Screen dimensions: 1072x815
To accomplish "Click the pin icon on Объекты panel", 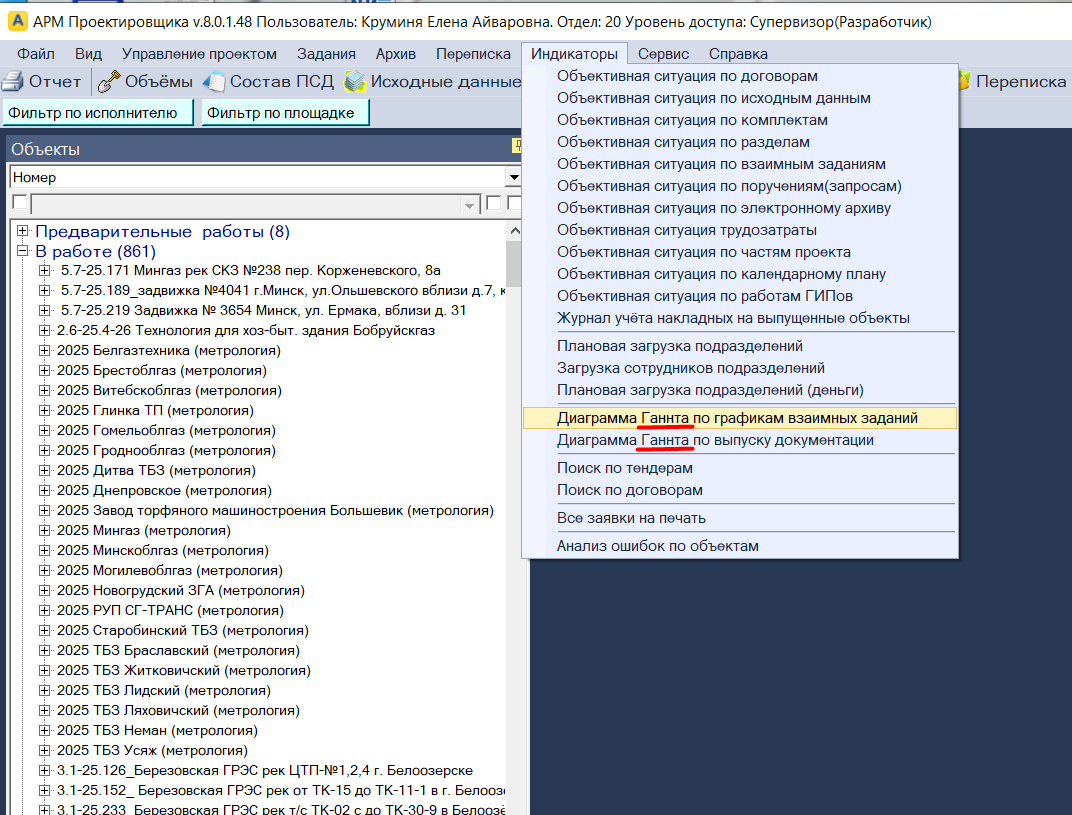I will click(518, 146).
